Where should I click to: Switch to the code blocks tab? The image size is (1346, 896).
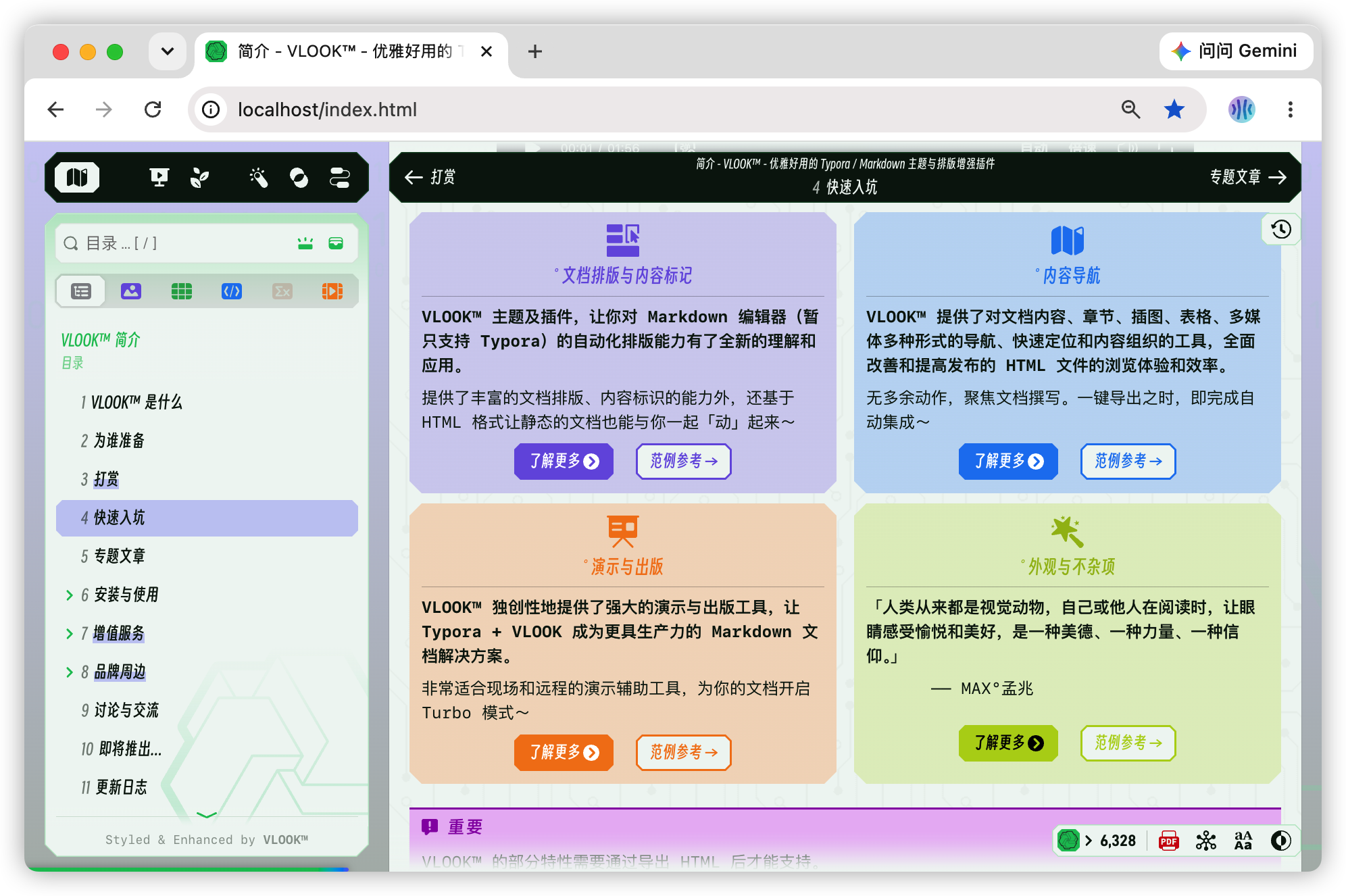click(232, 291)
